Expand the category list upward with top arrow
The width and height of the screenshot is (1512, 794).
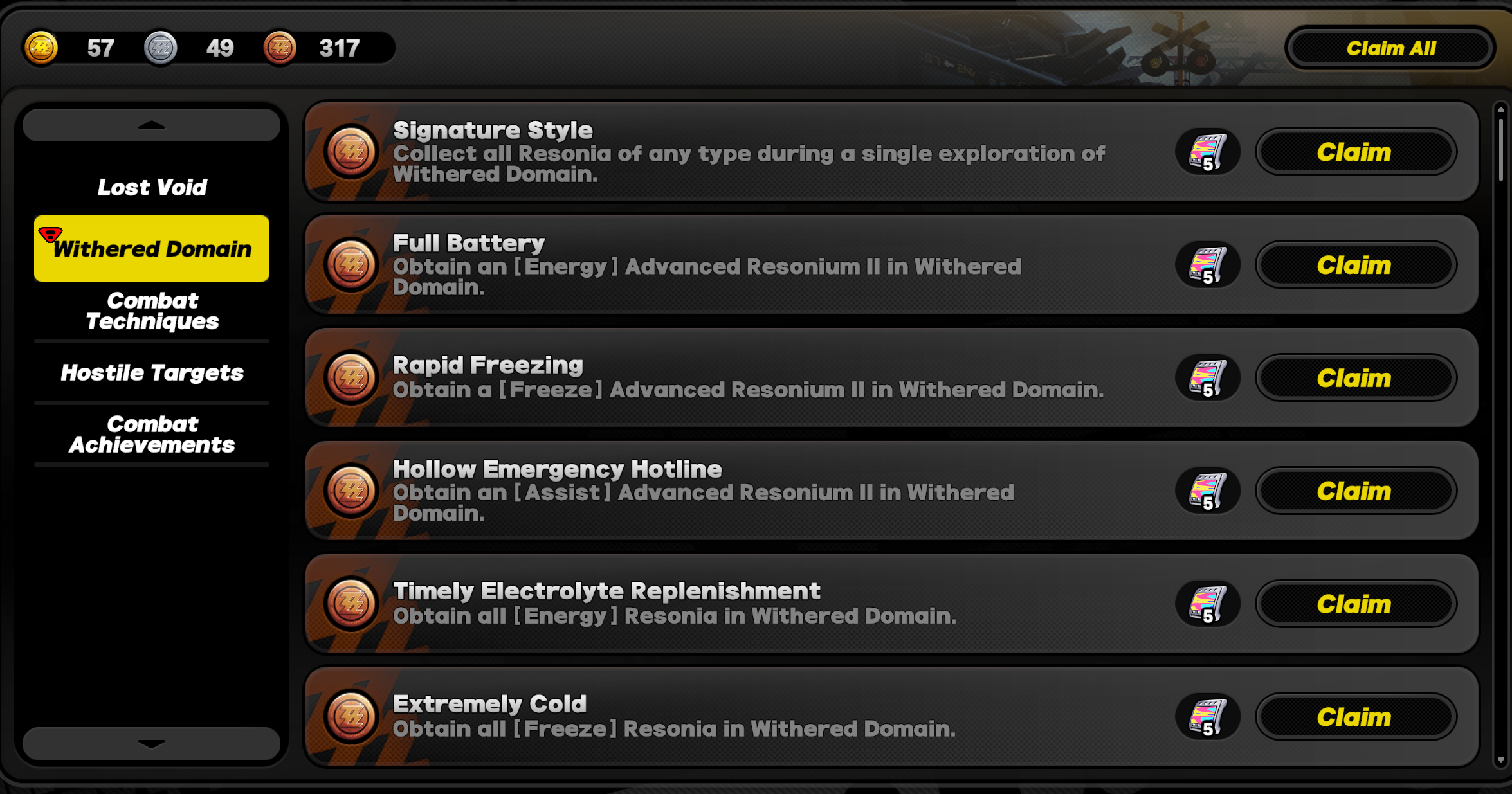point(152,125)
